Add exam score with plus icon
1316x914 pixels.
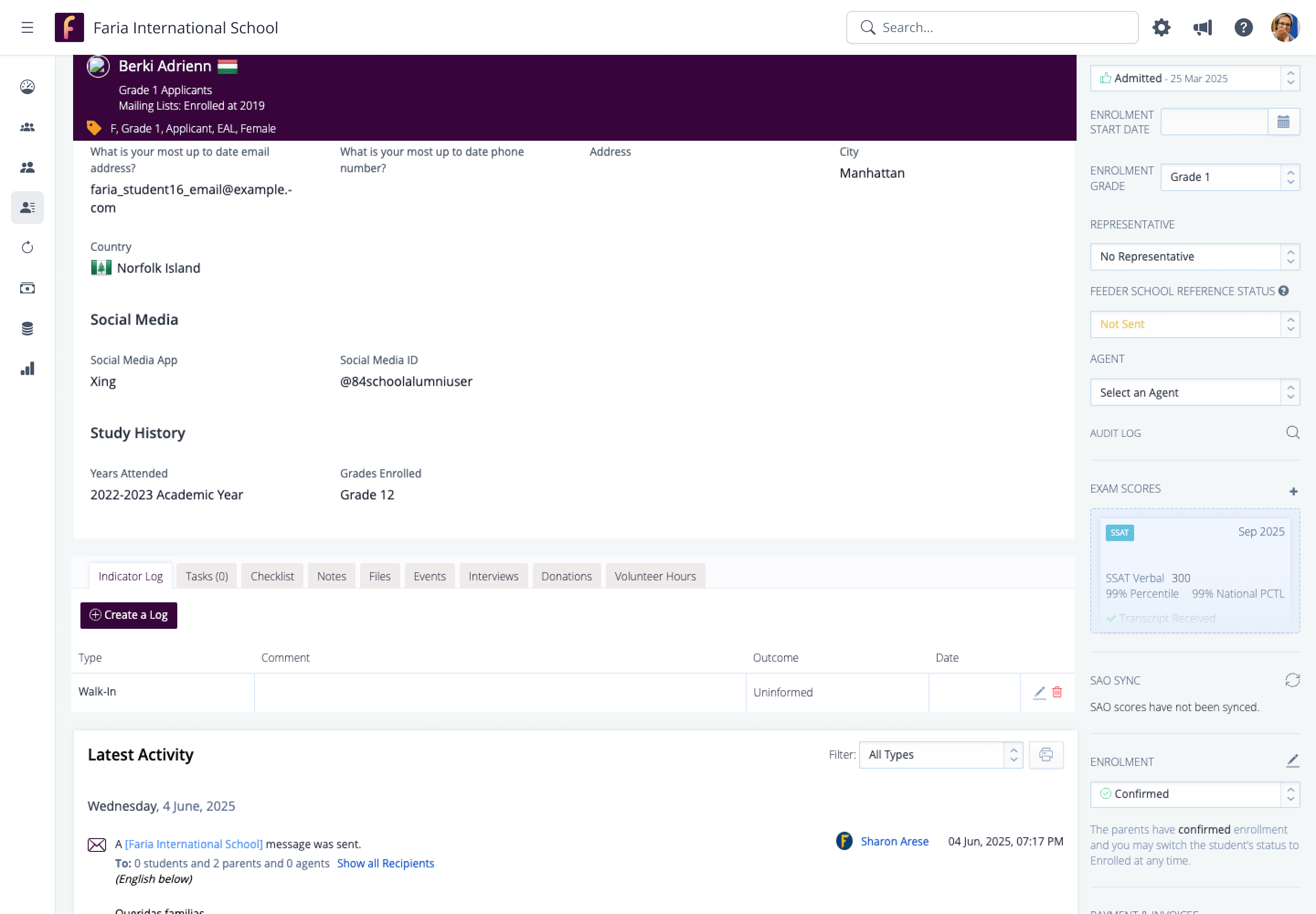click(1293, 491)
